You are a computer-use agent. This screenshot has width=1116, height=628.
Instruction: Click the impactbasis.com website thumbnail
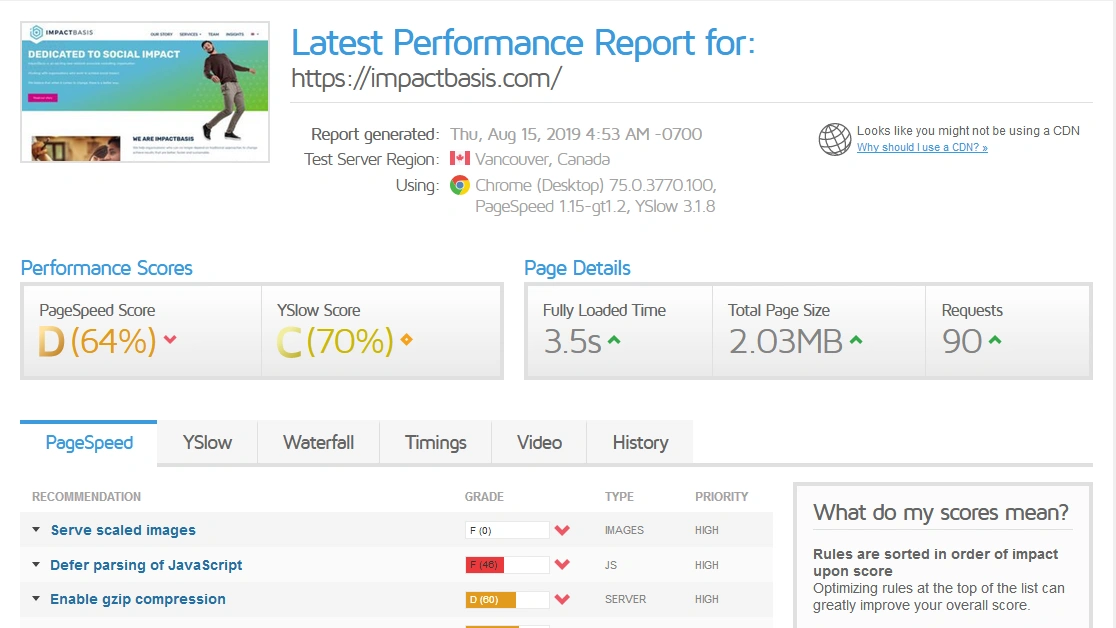coord(144,91)
